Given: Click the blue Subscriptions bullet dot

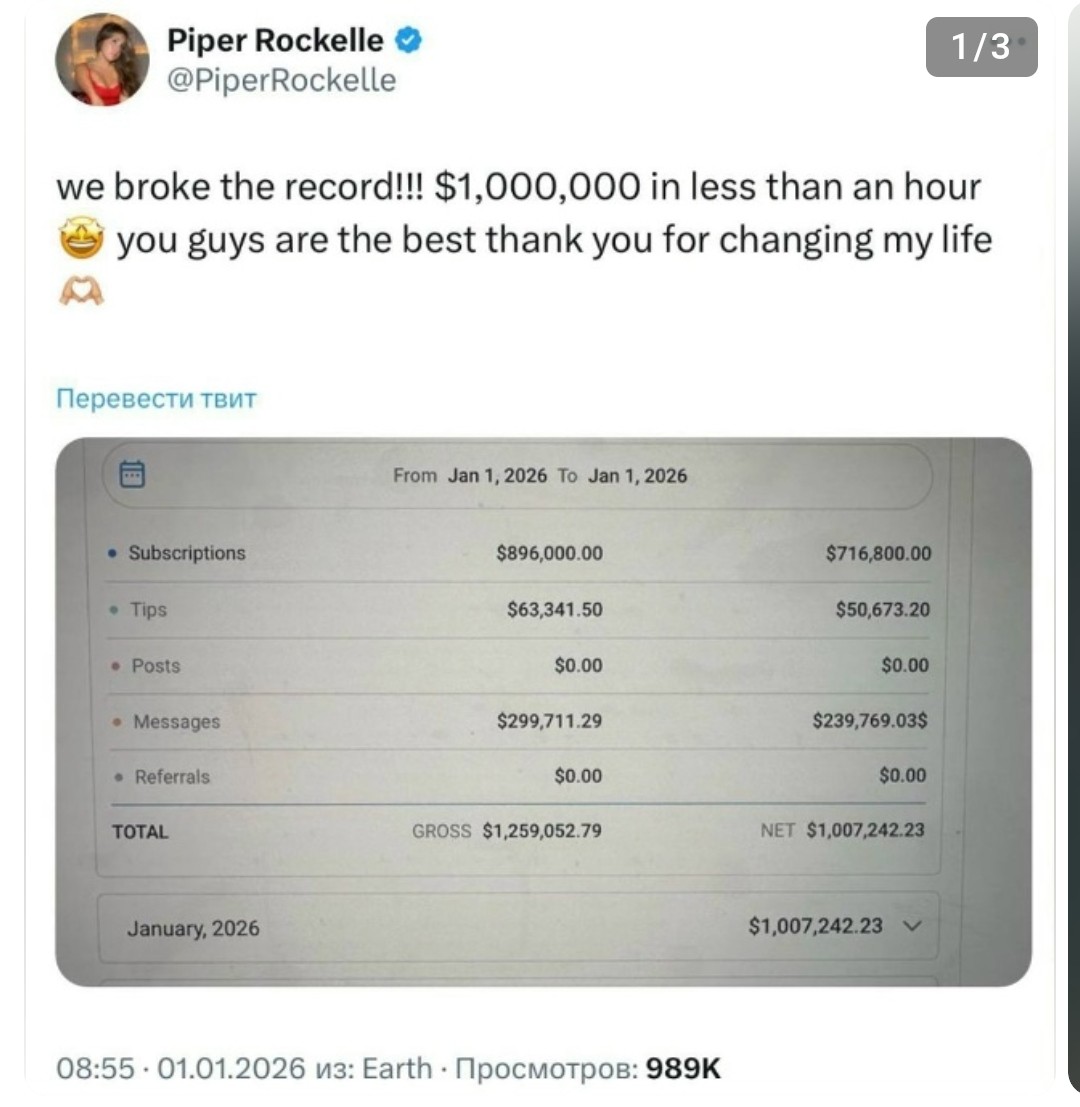Looking at the screenshot, I should coord(113,553).
